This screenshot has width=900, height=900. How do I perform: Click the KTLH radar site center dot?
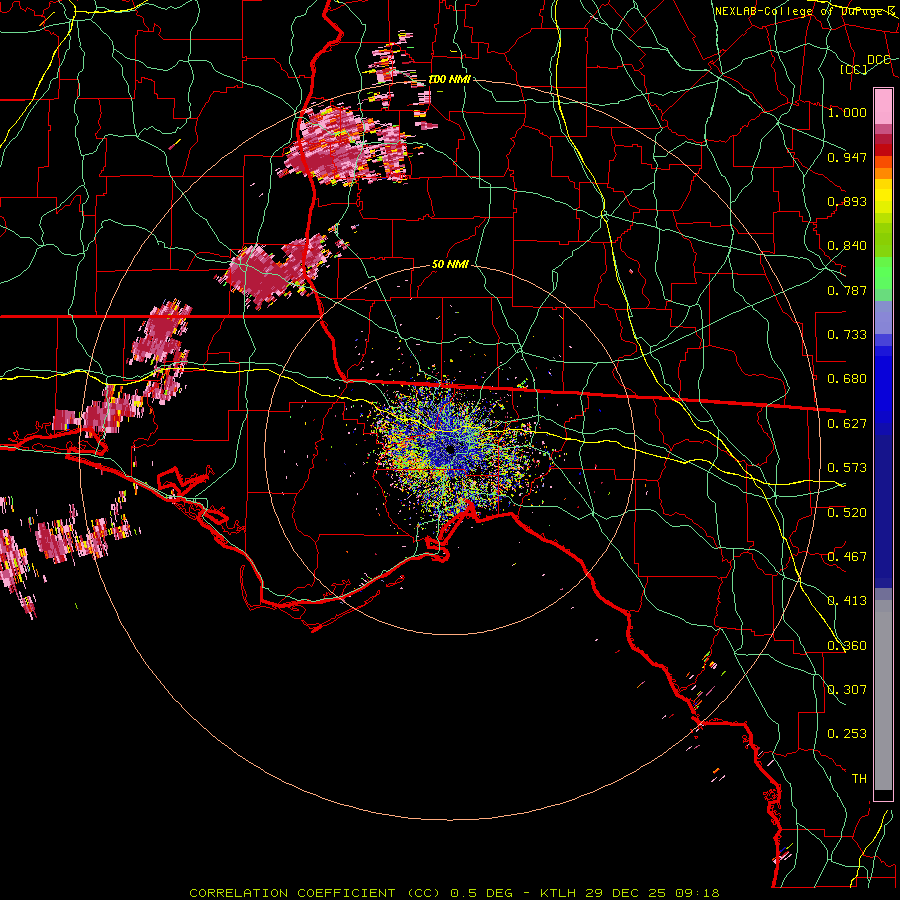(450, 450)
